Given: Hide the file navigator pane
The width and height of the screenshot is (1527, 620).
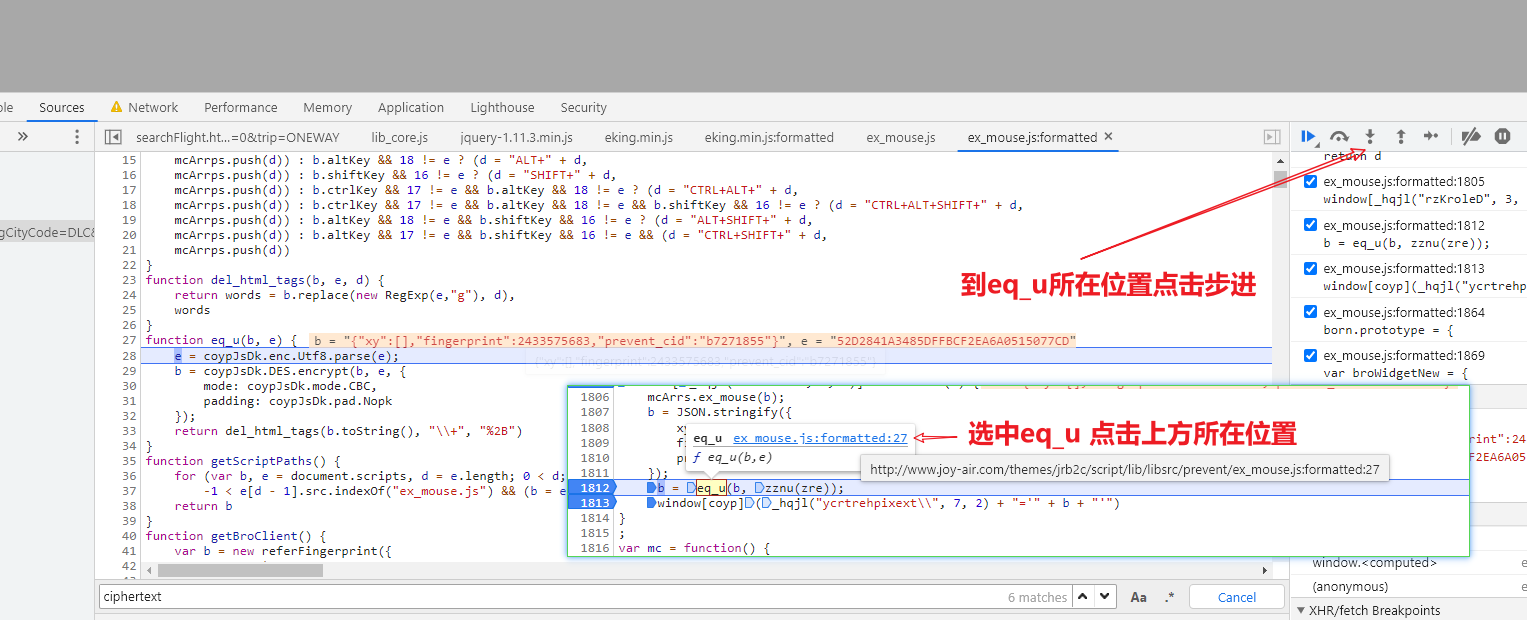Looking at the screenshot, I should (x=113, y=137).
